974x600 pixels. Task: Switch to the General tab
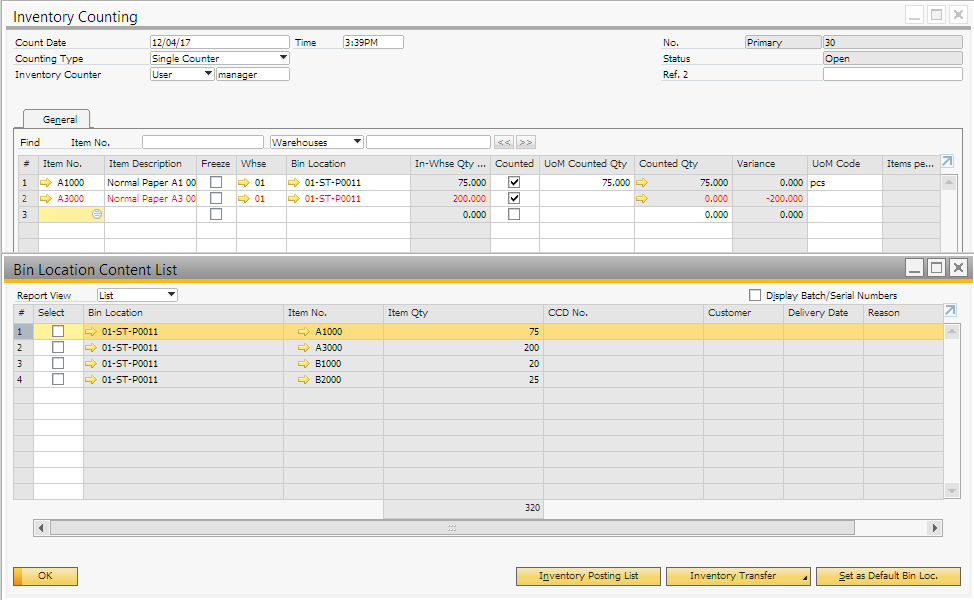[60, 119]
